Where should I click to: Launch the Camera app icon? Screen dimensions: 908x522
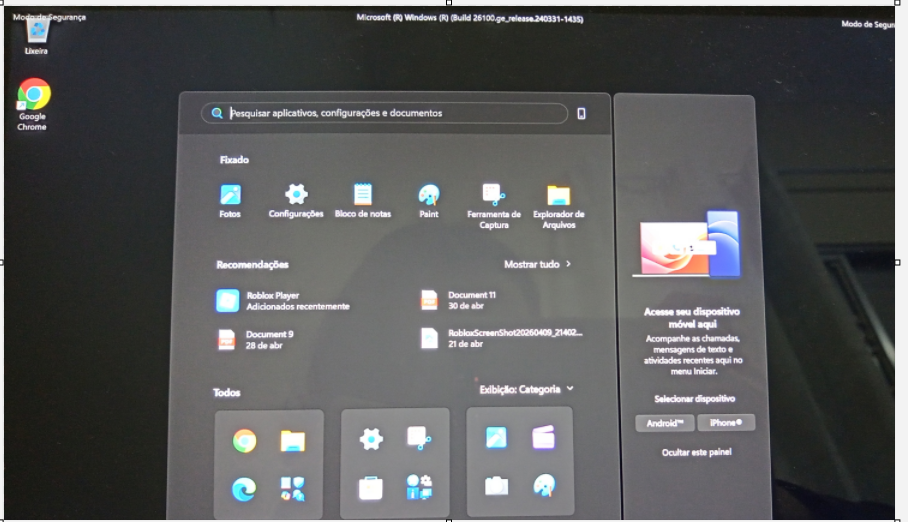click(496, 486)
